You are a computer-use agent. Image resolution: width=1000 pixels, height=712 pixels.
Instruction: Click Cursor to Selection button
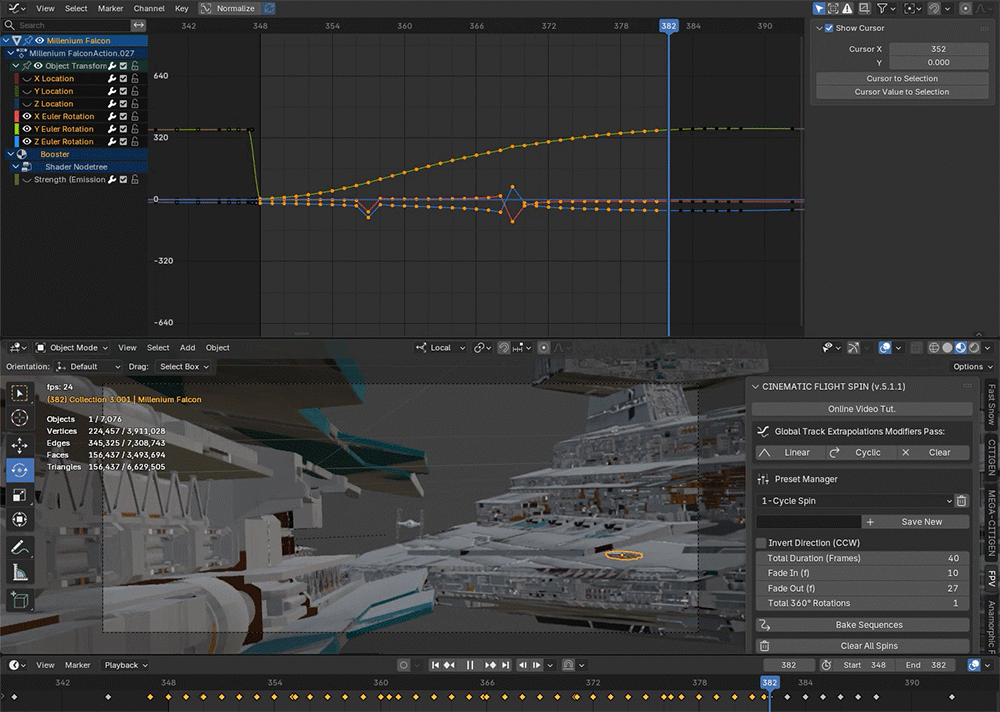pyautogui.click(x=902, y=78)
